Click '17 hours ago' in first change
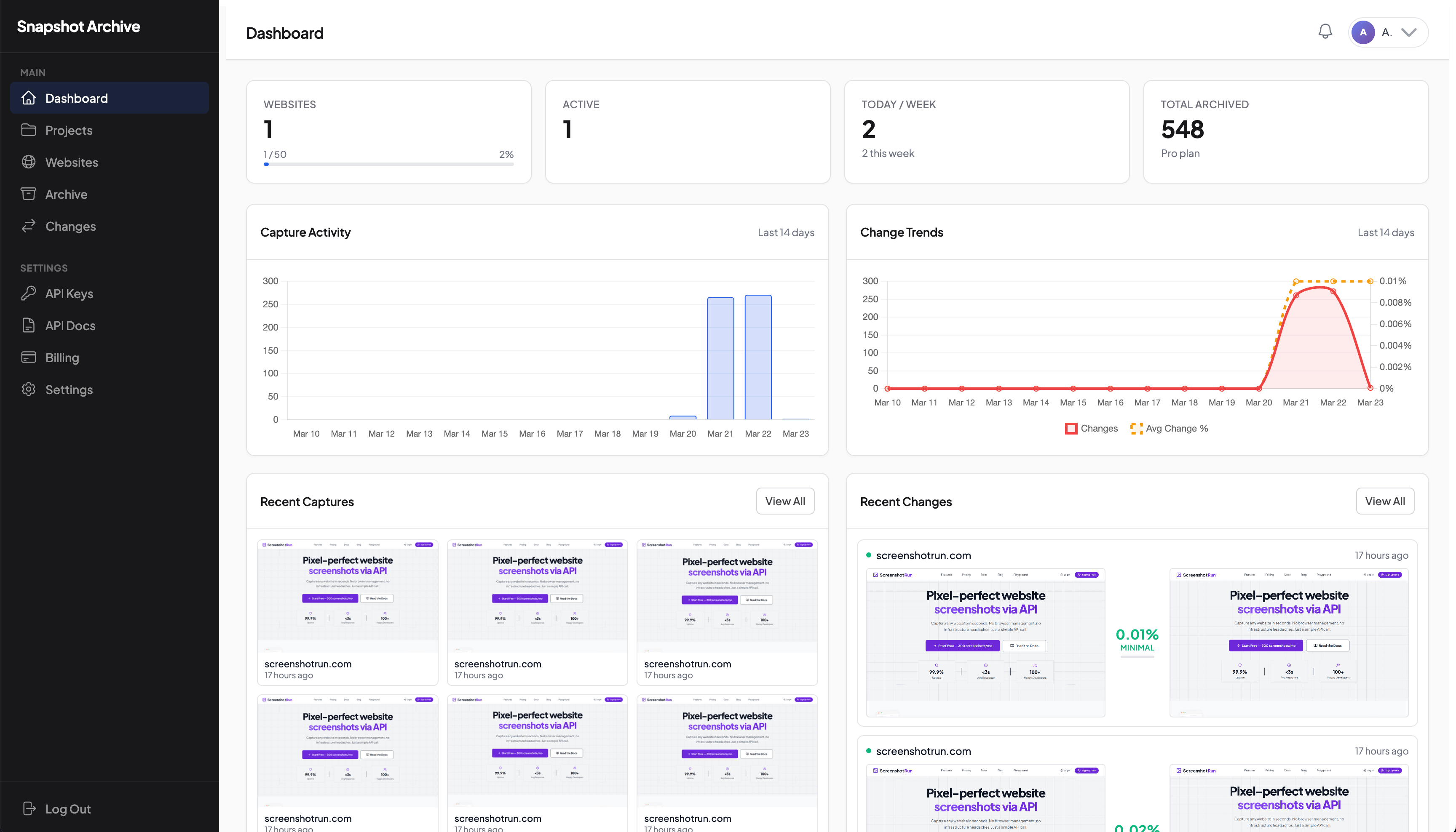This screenshot has width=1456, height=832. pos(1381,555)
